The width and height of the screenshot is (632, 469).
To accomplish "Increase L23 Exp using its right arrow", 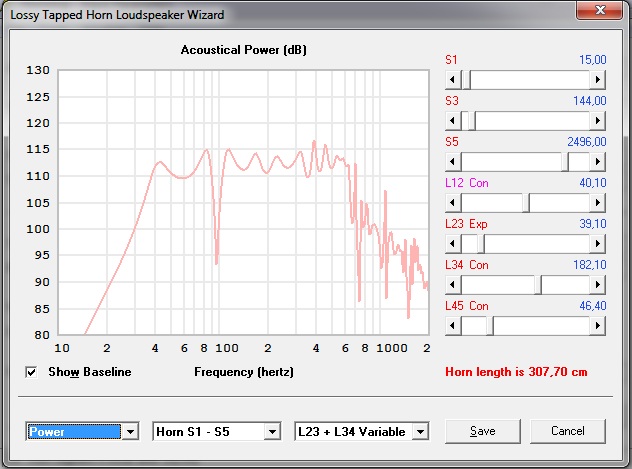I will pos(597,243).
